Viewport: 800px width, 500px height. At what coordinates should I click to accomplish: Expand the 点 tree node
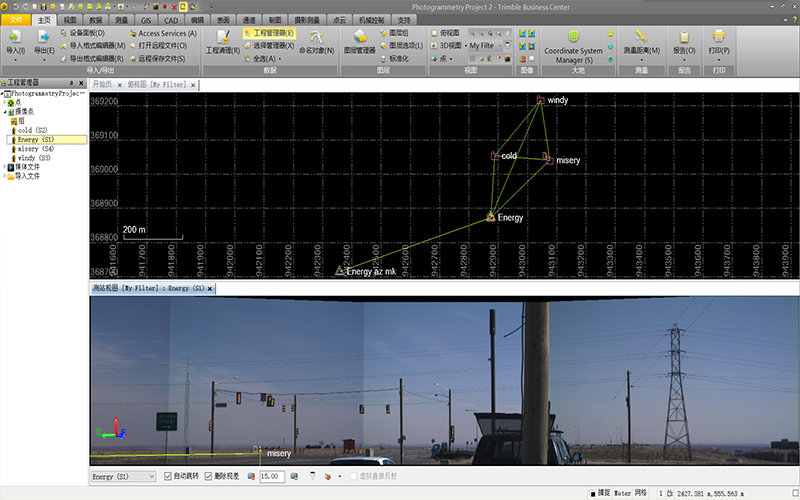(x=5, y=103)
